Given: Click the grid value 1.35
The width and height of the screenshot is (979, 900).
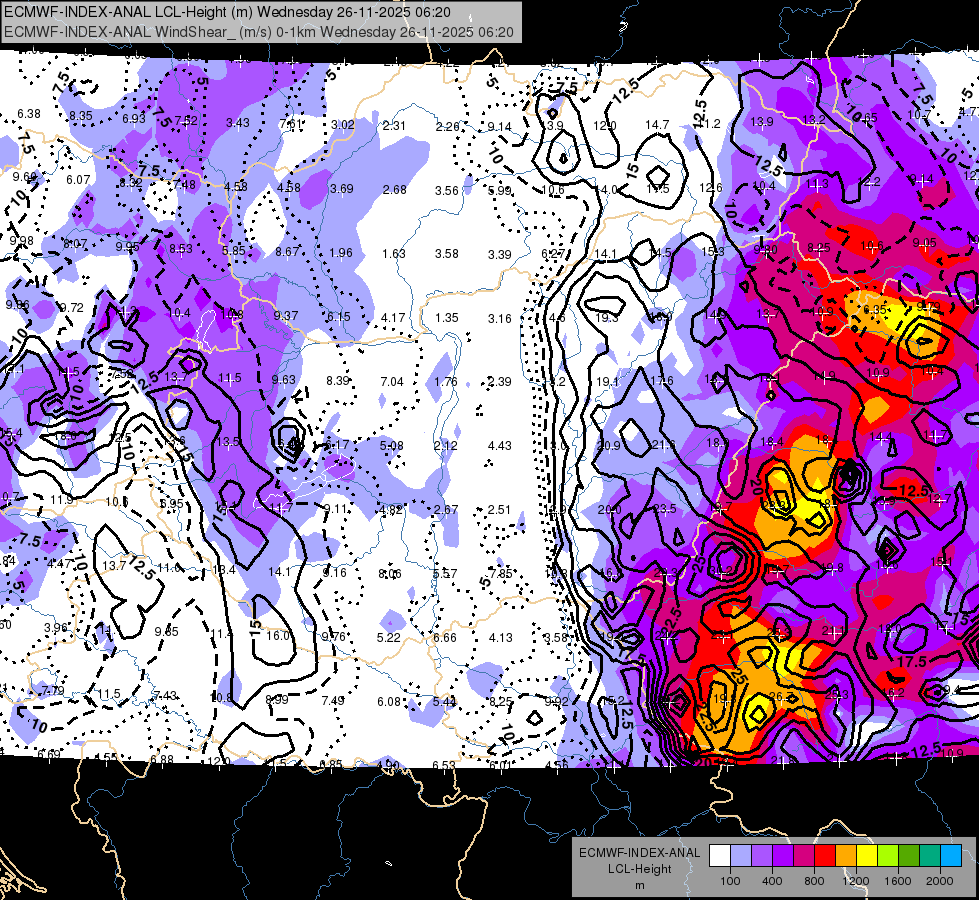Looking at the screenshot, I should (447, 317).
